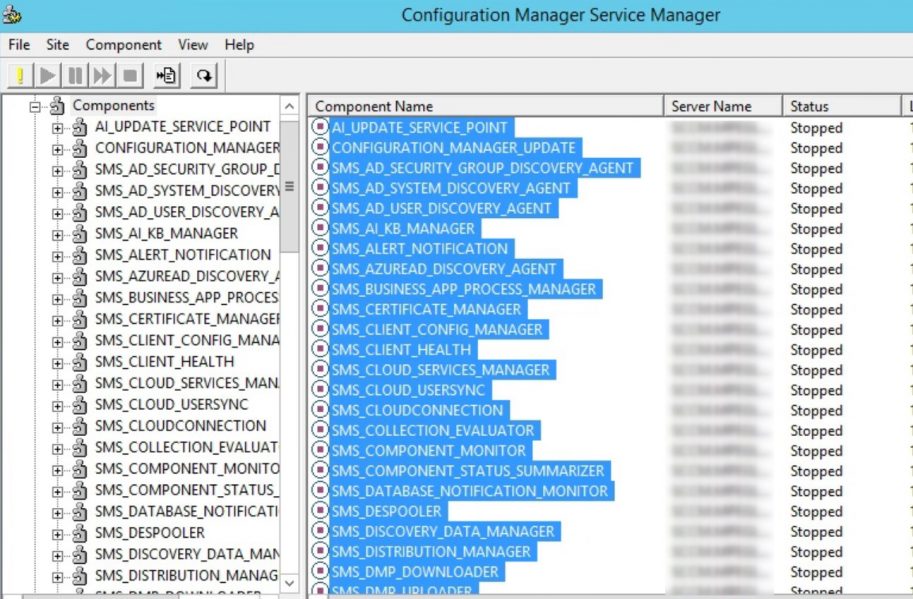The image size is (913, 599).
Task: Open the Site menu
Action: 56,44
